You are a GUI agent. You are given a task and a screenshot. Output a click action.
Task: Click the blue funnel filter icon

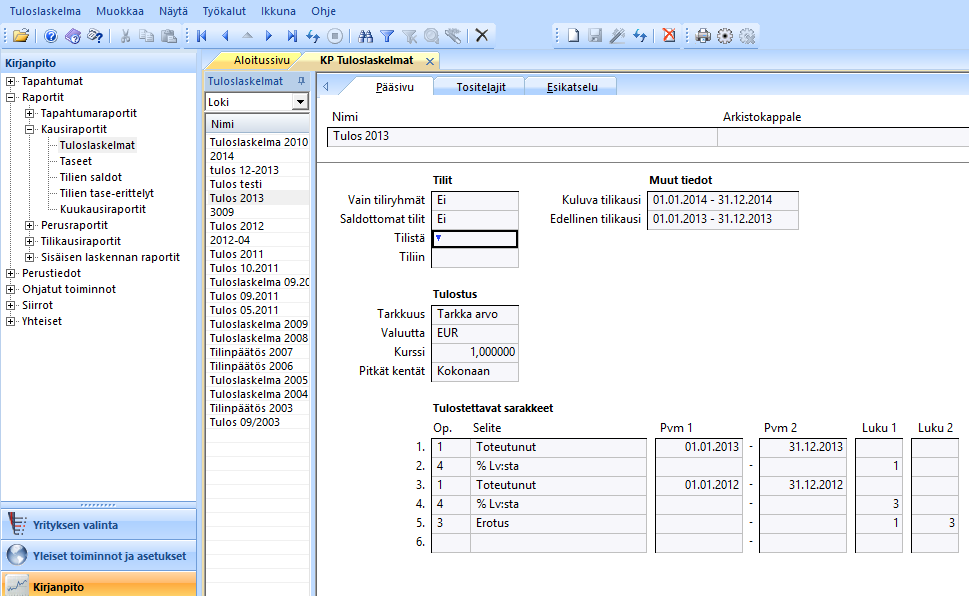click(x=387, y=36)
